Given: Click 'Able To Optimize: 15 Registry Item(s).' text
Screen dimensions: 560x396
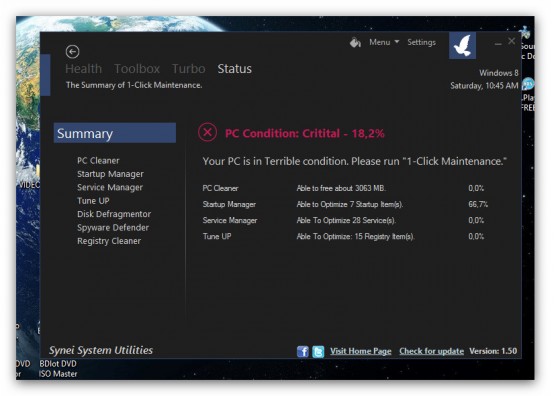Looking at the screenshot, I should point(355,236).
